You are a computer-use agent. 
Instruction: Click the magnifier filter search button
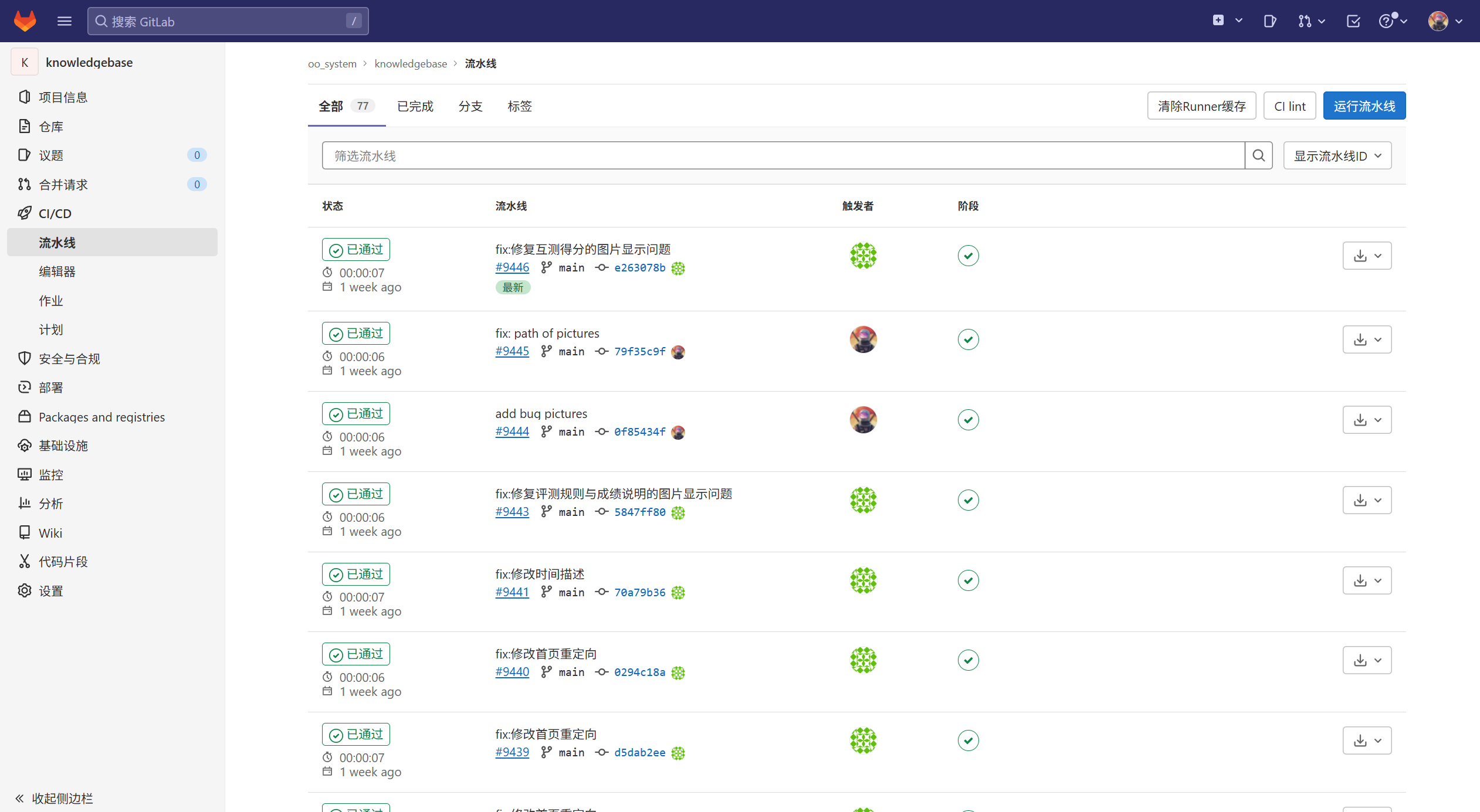pyautogui.click(x=1258, y=155)
